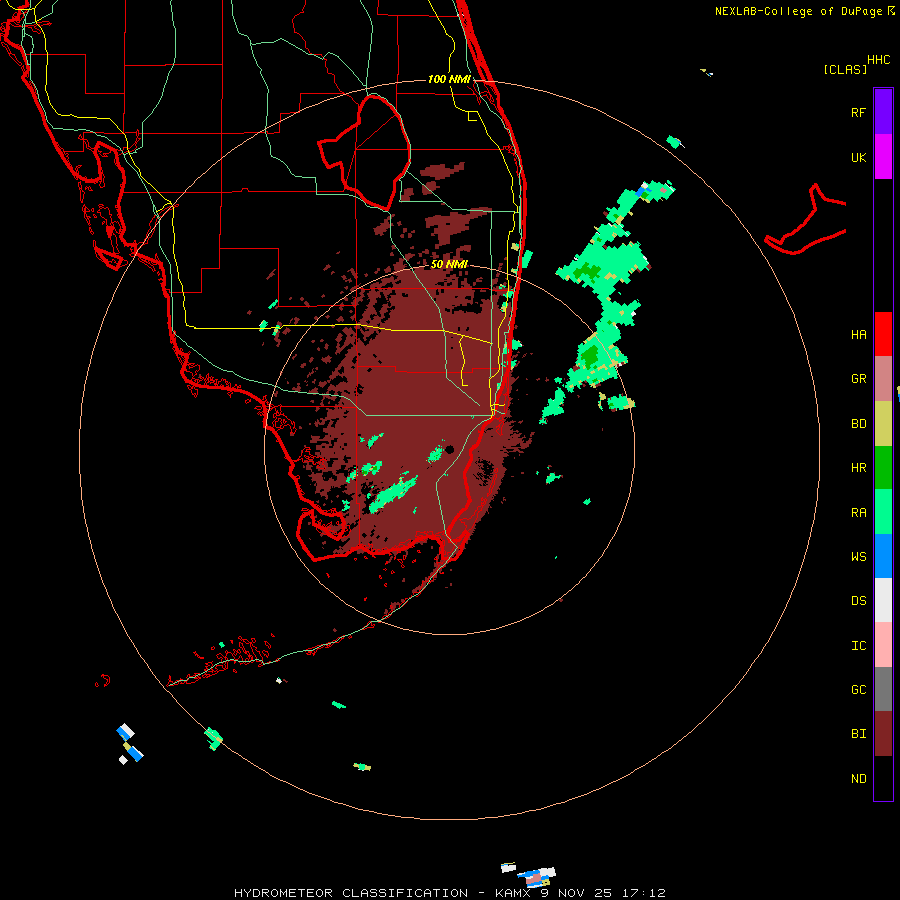Click the KAMX radar site identifier

pos(513,893)
